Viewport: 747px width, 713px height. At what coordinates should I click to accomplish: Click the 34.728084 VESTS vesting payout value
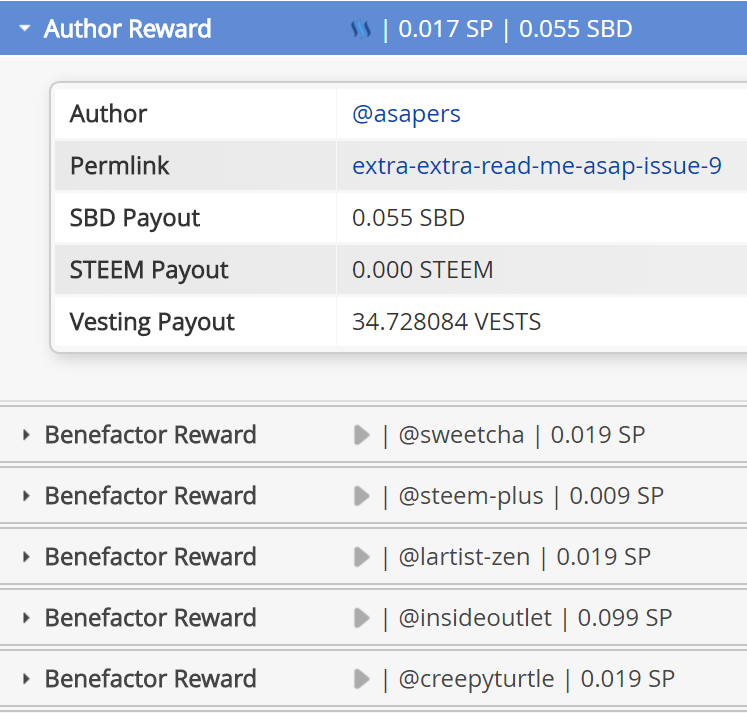(x=446, y=322)
